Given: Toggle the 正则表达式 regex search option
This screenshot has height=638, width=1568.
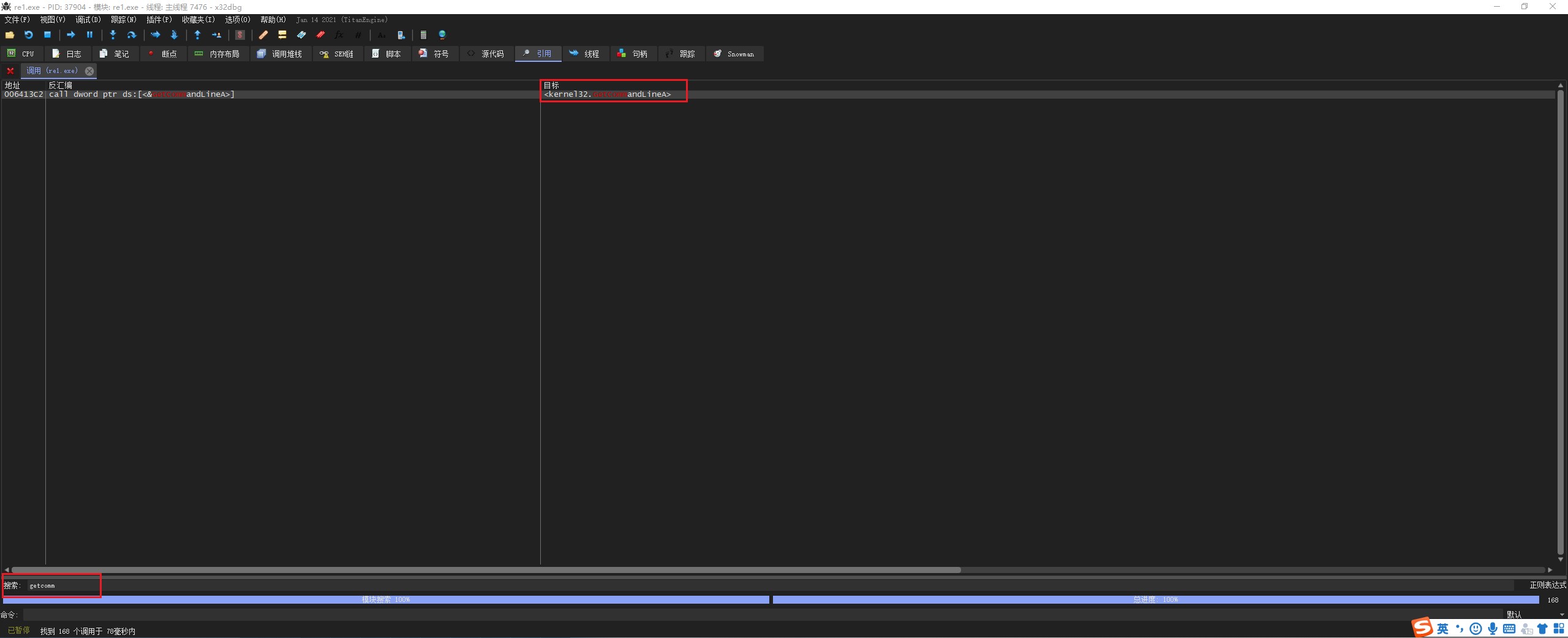Looking at the screenshot, I should tap(1547, 585).
